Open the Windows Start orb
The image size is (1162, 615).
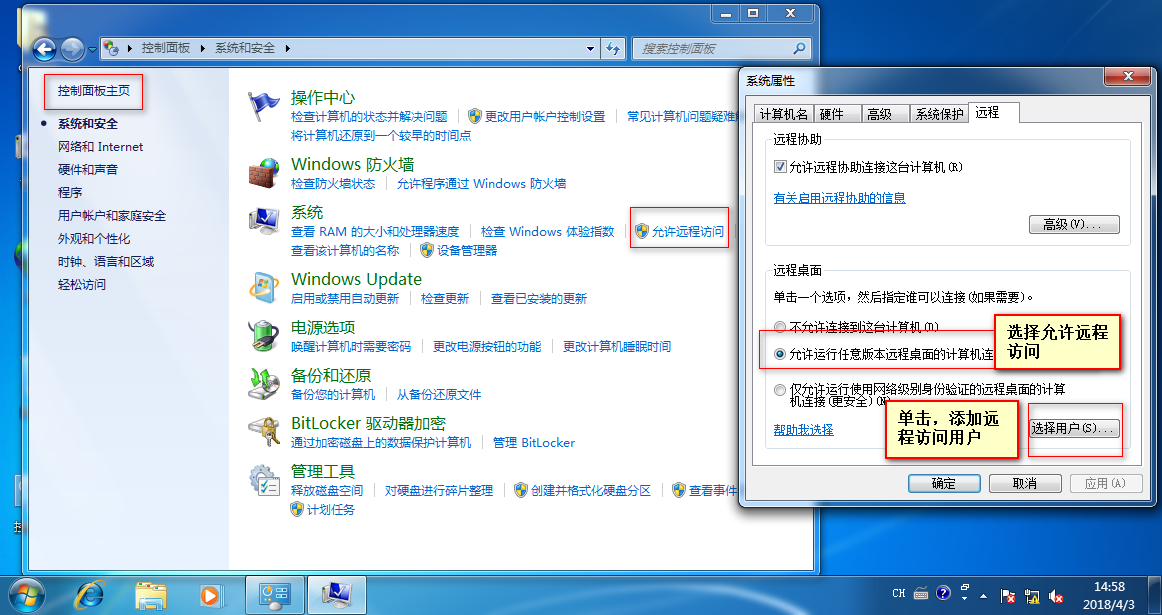(x=26, y=595)
